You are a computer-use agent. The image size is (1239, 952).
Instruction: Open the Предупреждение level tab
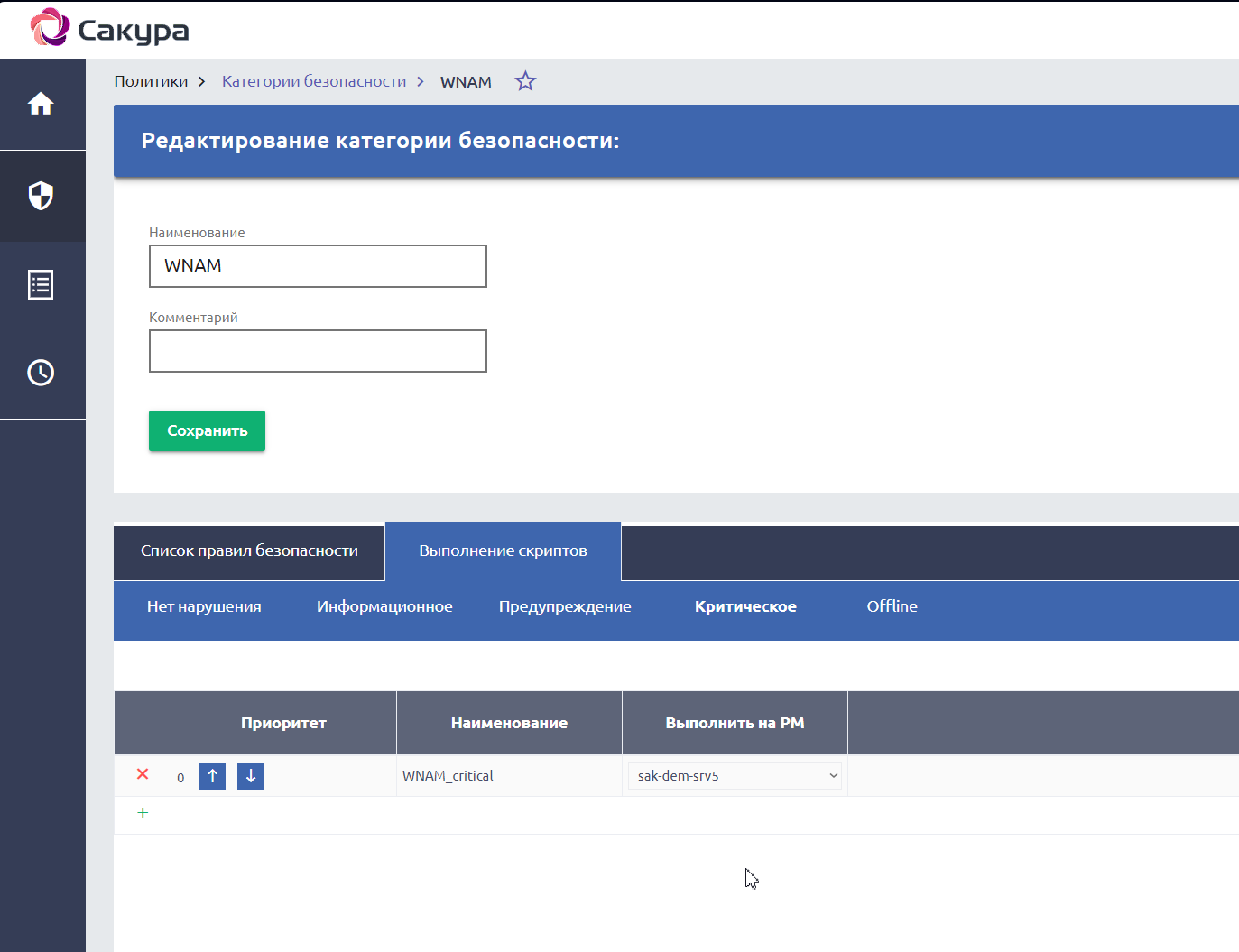tap(565, 606)
